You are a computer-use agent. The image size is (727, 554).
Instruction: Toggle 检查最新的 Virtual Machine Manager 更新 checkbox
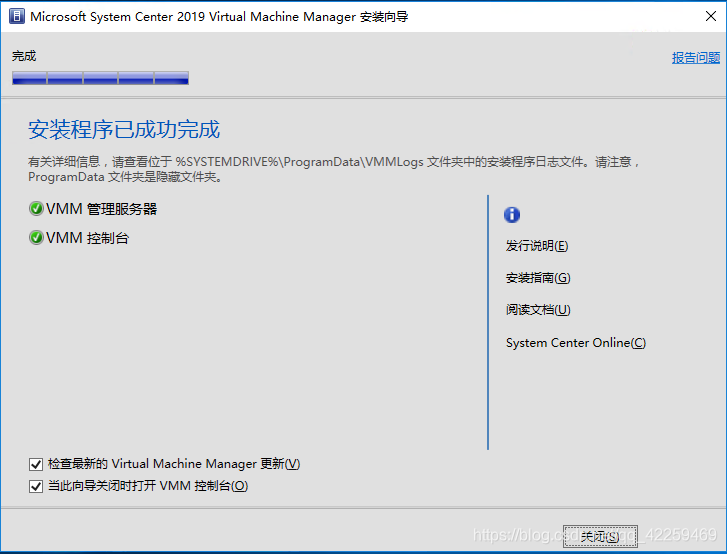36,464
